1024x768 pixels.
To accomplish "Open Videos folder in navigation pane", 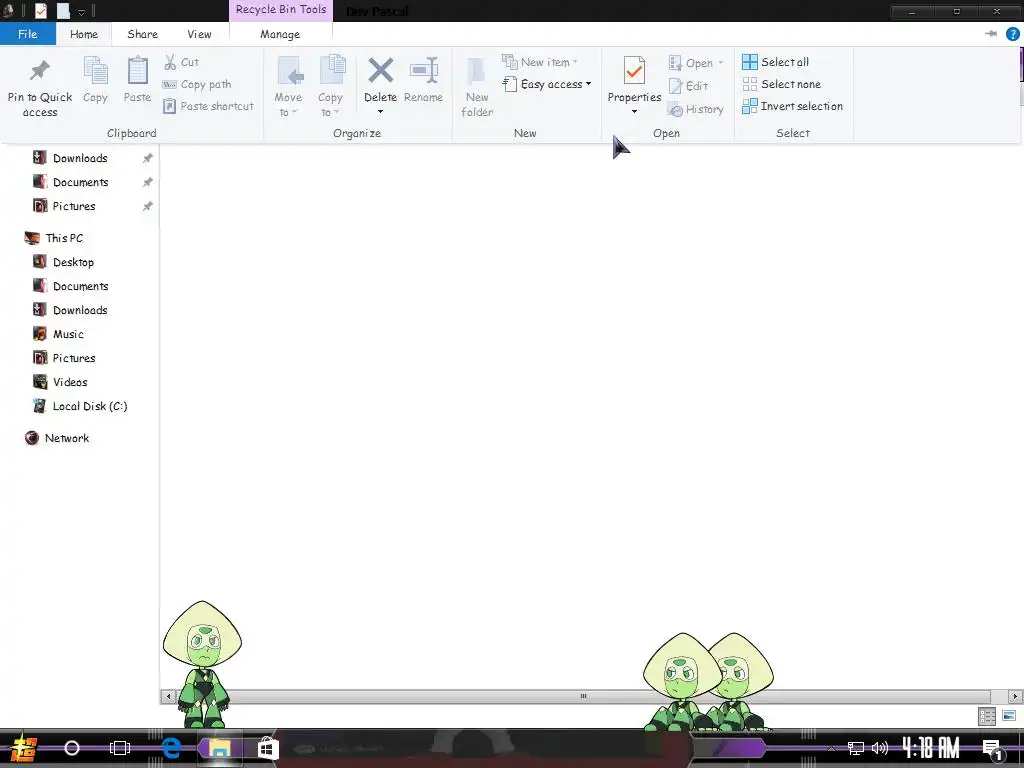I will coord(70,382).
